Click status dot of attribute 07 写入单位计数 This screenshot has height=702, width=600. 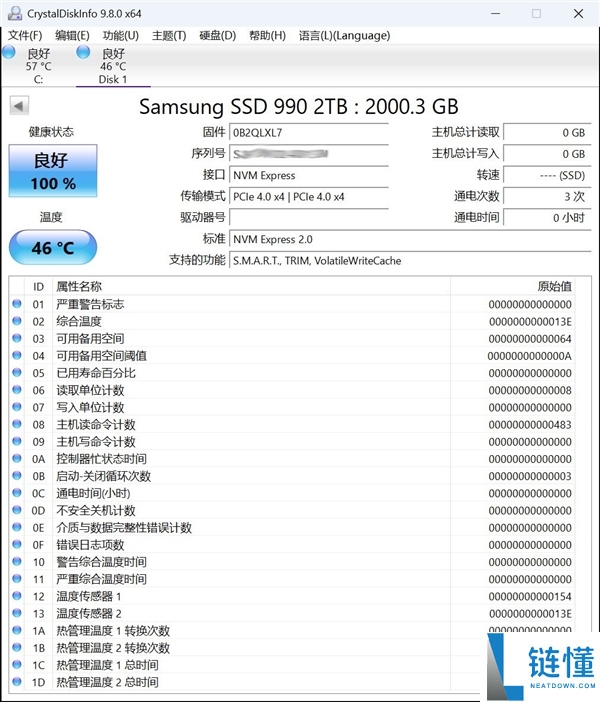click(17, 407)
